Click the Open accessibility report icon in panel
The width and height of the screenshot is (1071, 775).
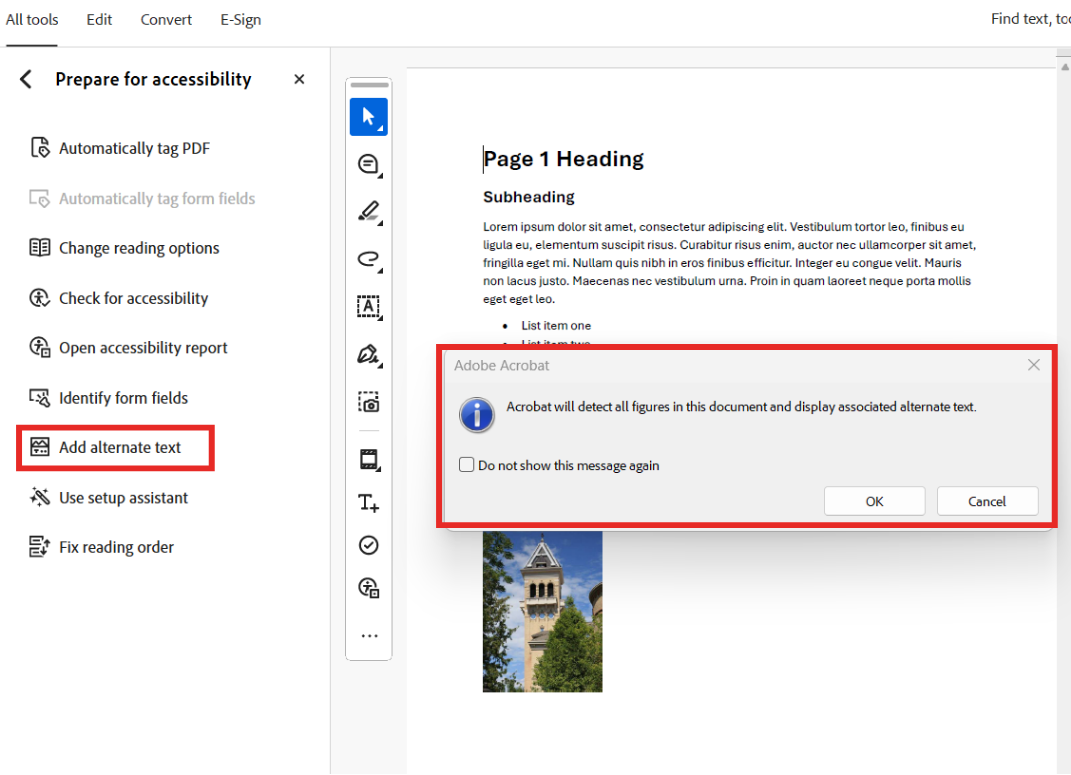(40, 348)
